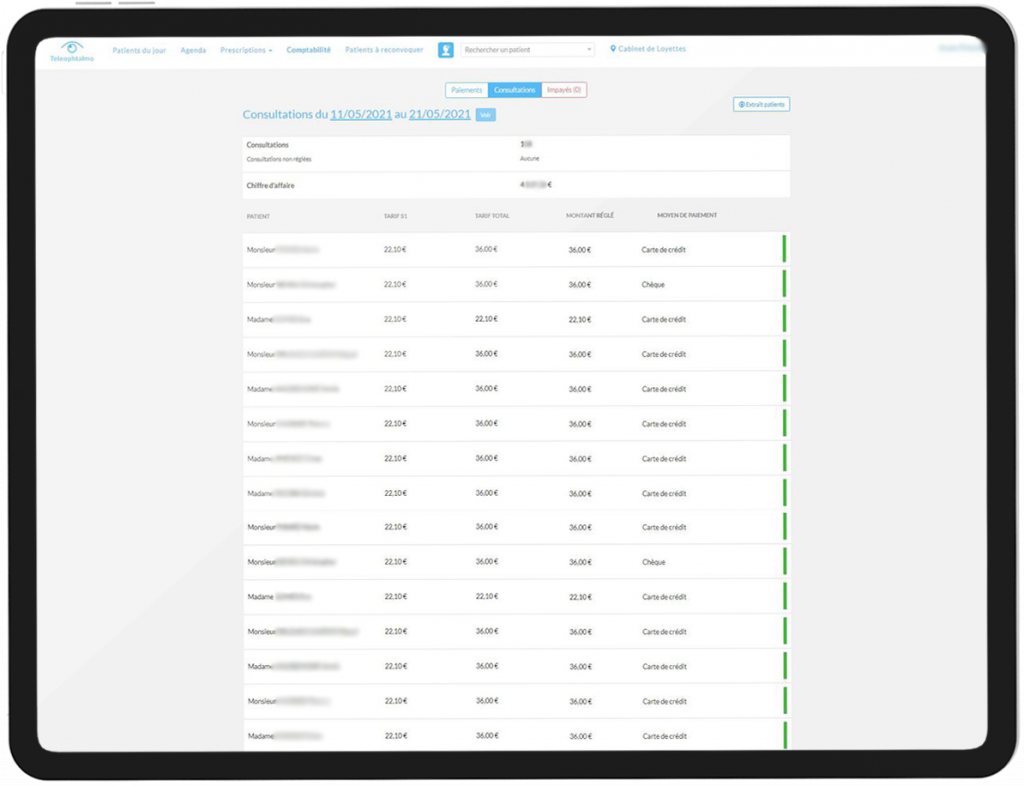This screenshot has width=1024, height=786.
Task: Click the Moyen de paiement column header
Action: [x=686, y=215]
